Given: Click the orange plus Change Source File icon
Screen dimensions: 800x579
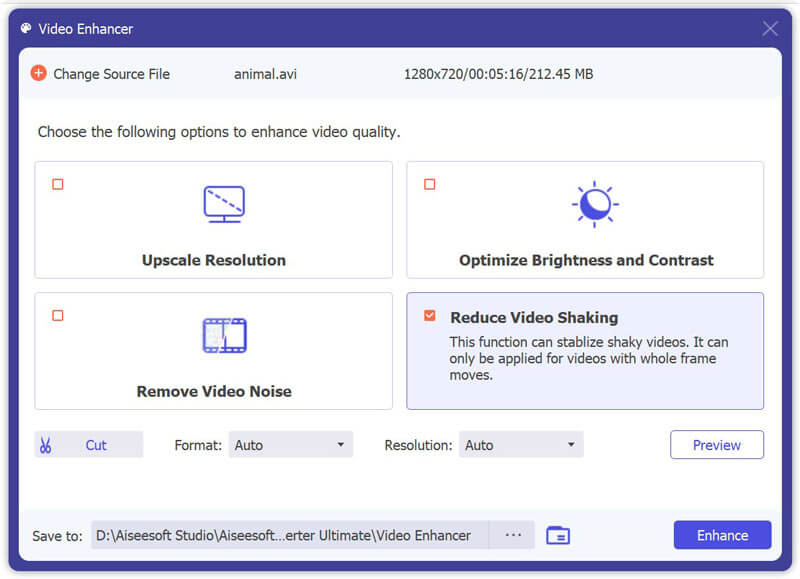Looking at the screenshot, I should click(38, 73).
